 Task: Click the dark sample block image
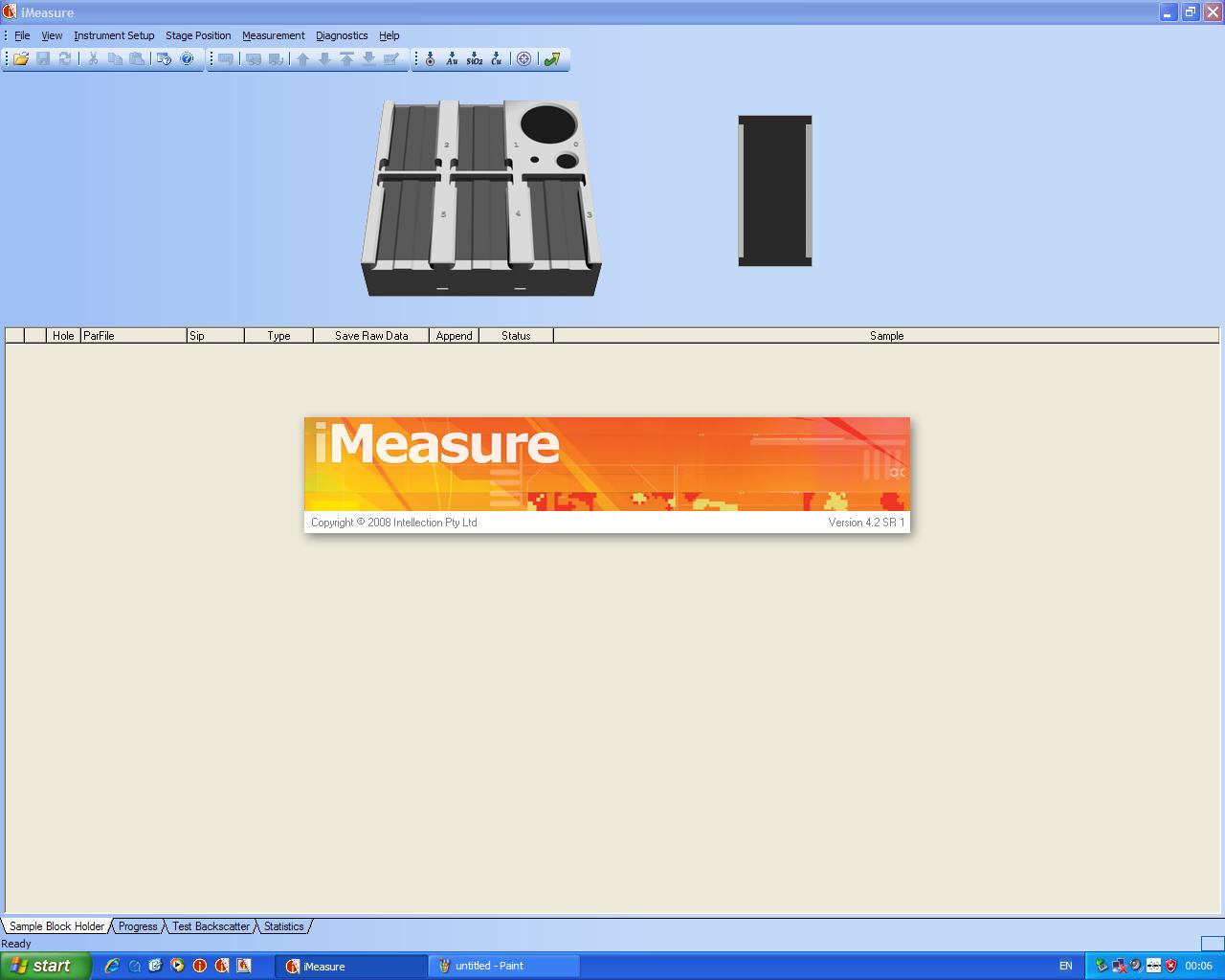tap(775, 190)
